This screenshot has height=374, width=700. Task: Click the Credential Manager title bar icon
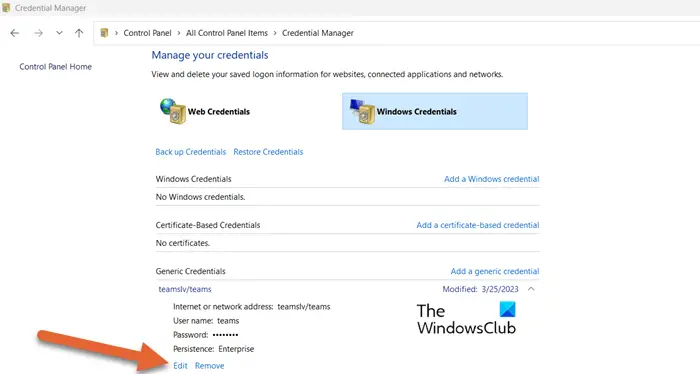click(6, 8)
